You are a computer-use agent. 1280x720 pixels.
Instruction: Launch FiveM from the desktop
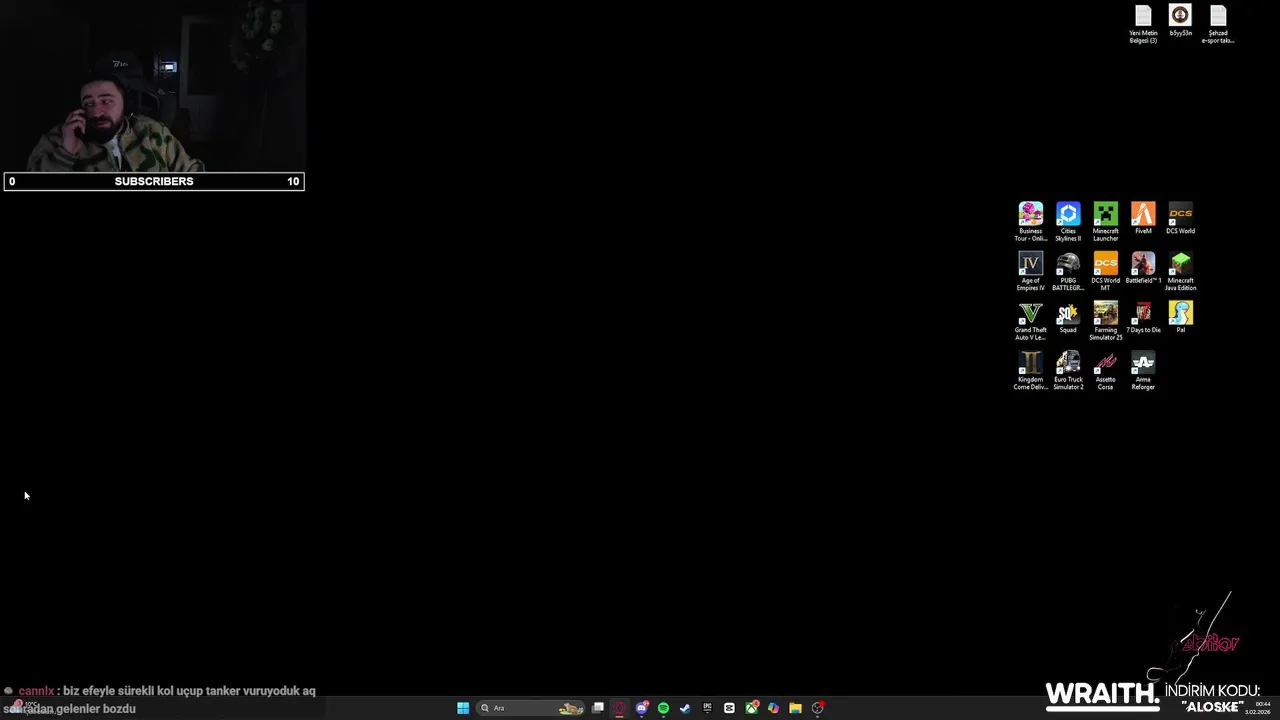coord(1143,218)
